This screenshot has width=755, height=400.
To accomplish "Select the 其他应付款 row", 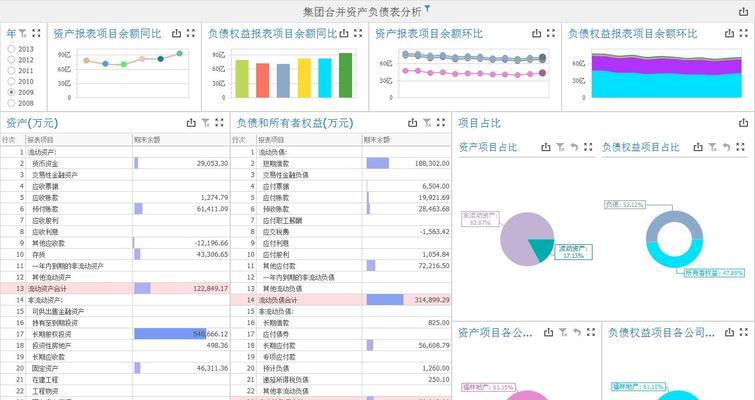I will (x=341, y=266).
